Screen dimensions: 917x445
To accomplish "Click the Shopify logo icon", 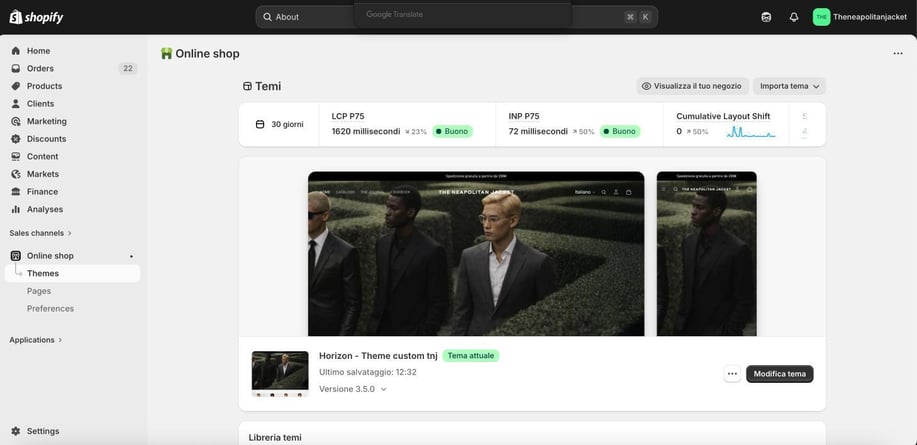I will click(16, 17).
